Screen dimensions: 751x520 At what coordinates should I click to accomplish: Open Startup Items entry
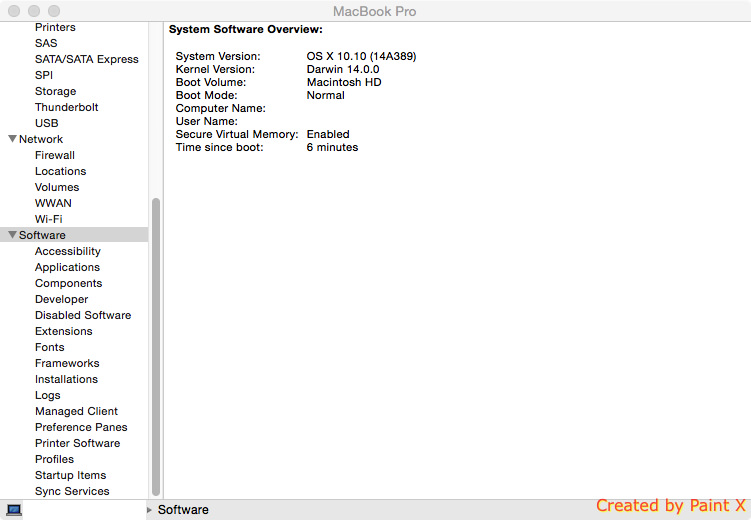tap(70, 475)
